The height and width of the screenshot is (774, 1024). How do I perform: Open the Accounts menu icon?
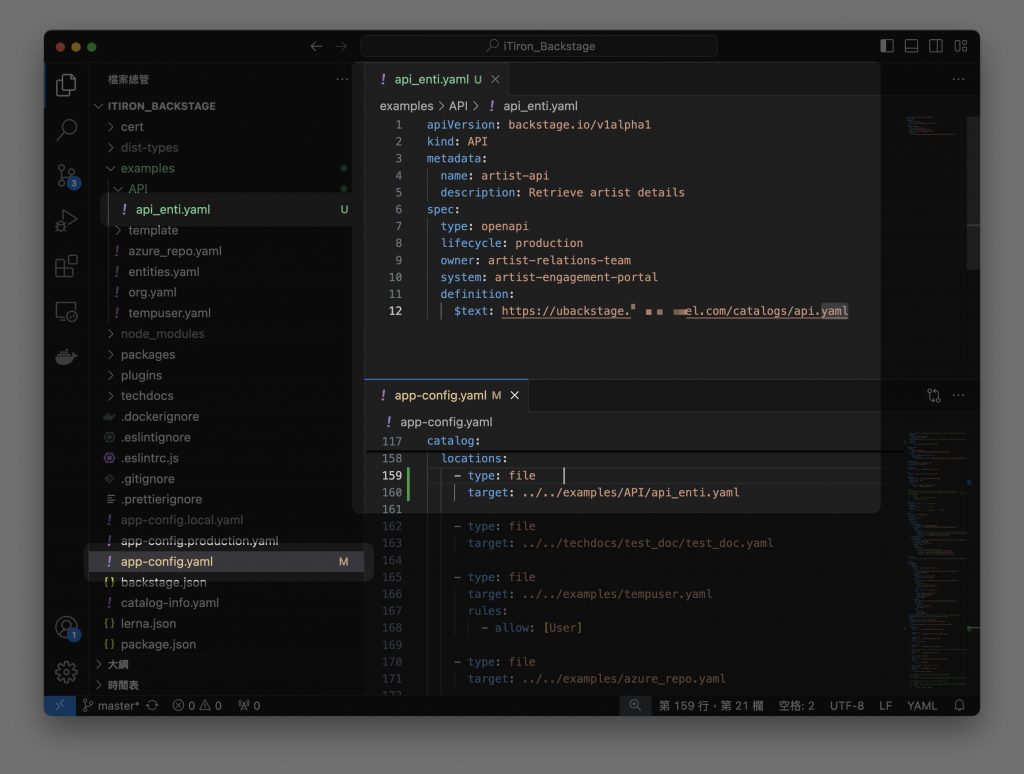67,628
